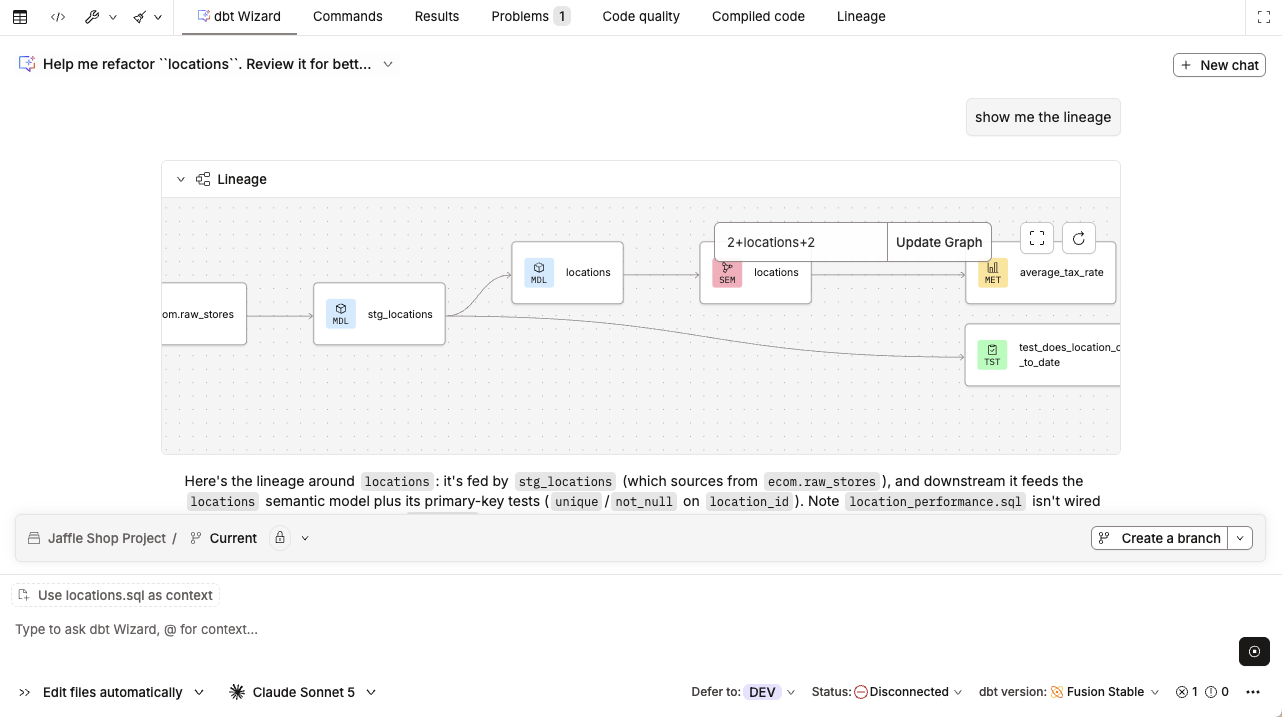
Task: Open the dropdown arrow next to broom icon
Action: click(158, 17)
